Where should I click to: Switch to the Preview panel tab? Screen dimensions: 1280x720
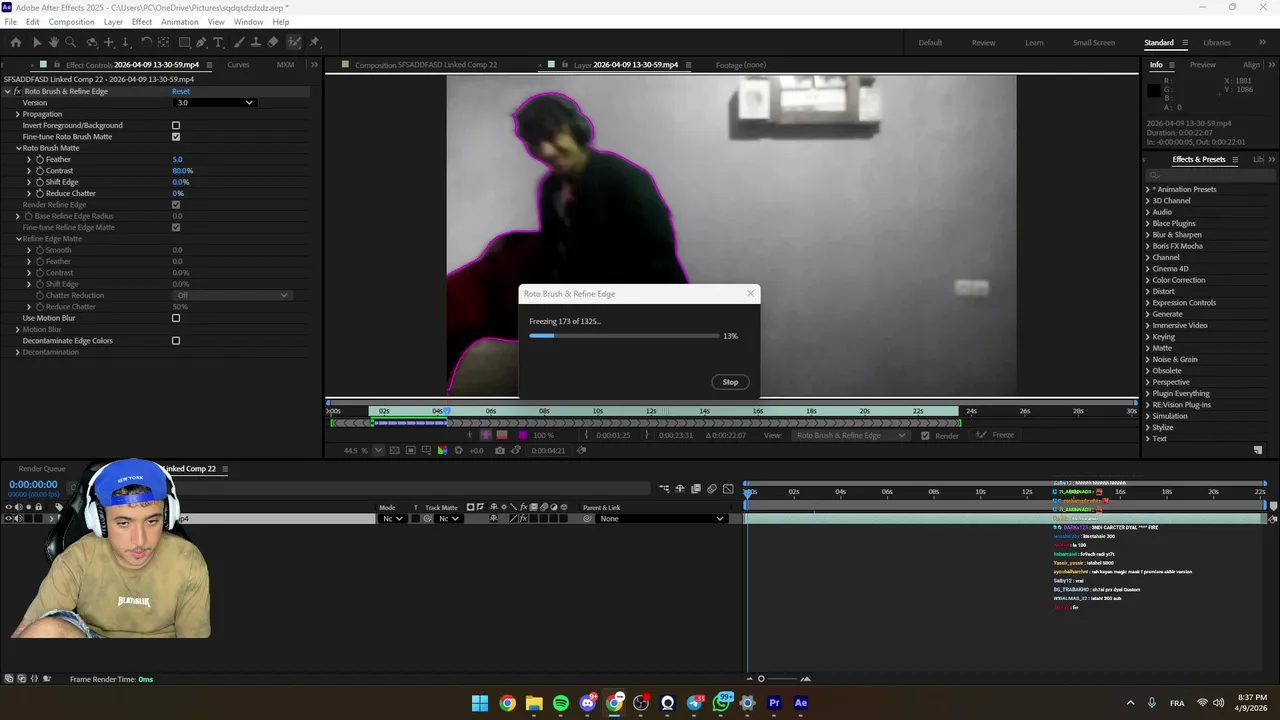click(1203, 65)
